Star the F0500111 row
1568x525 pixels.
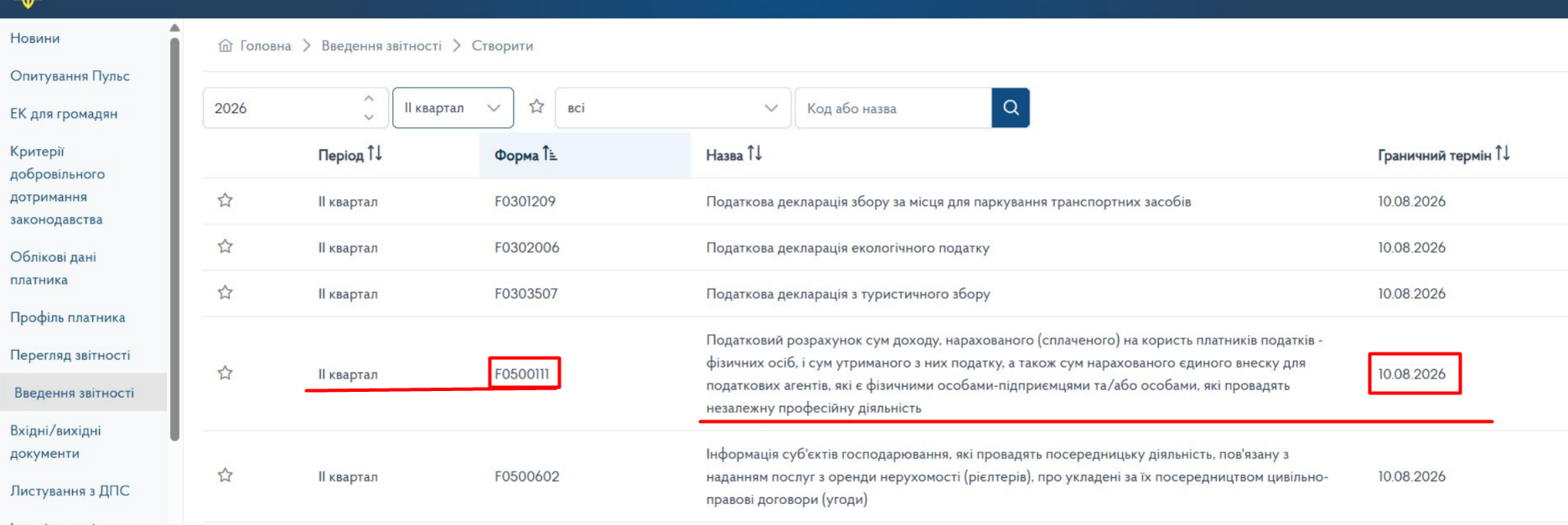coord(225,373)
